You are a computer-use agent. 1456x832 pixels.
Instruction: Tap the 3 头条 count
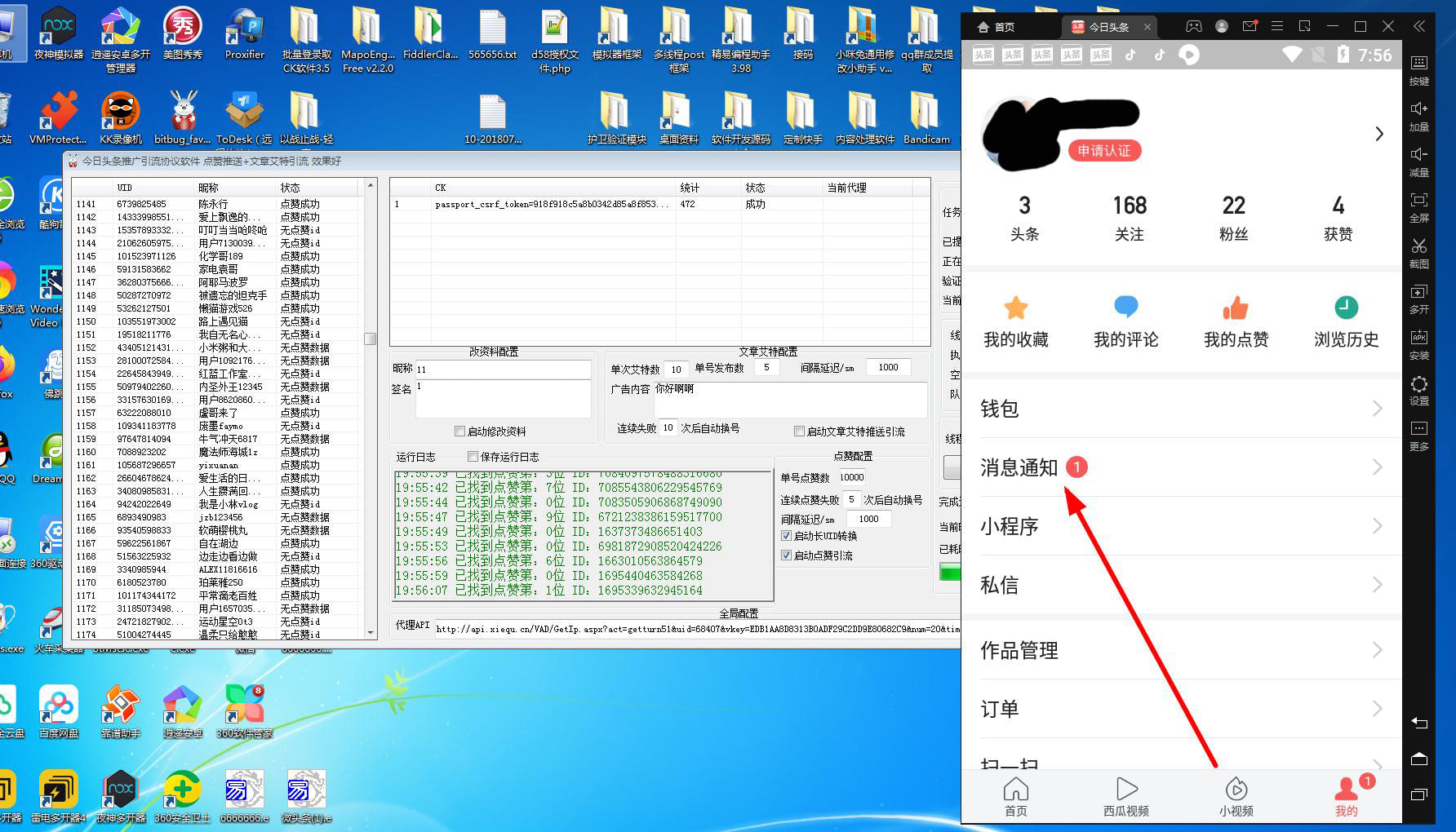[x=1024, y=218]
